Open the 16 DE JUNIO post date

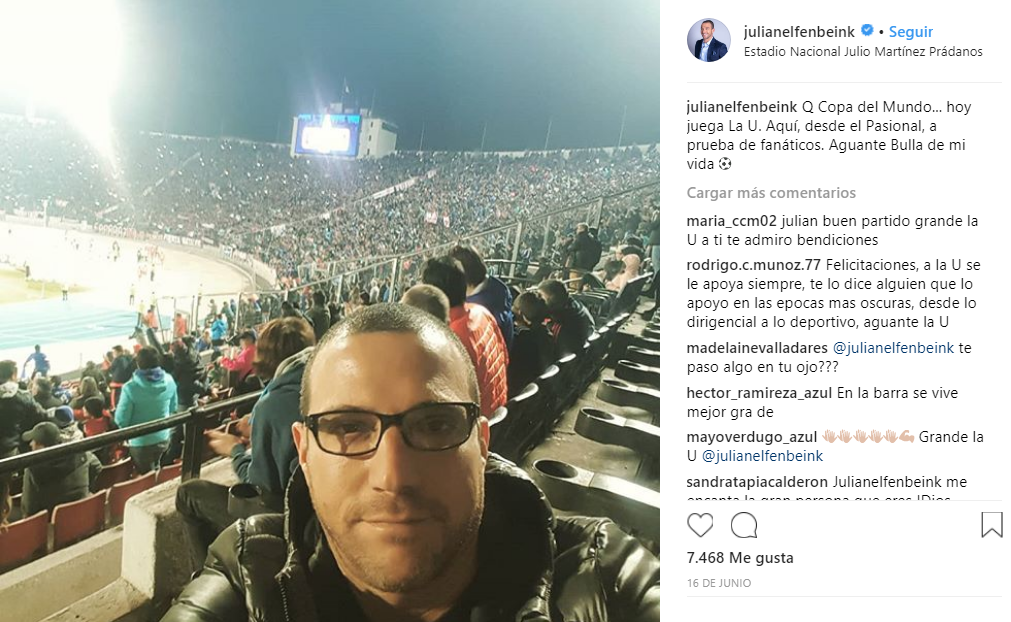pyautogui.click(x=719, y=583)
